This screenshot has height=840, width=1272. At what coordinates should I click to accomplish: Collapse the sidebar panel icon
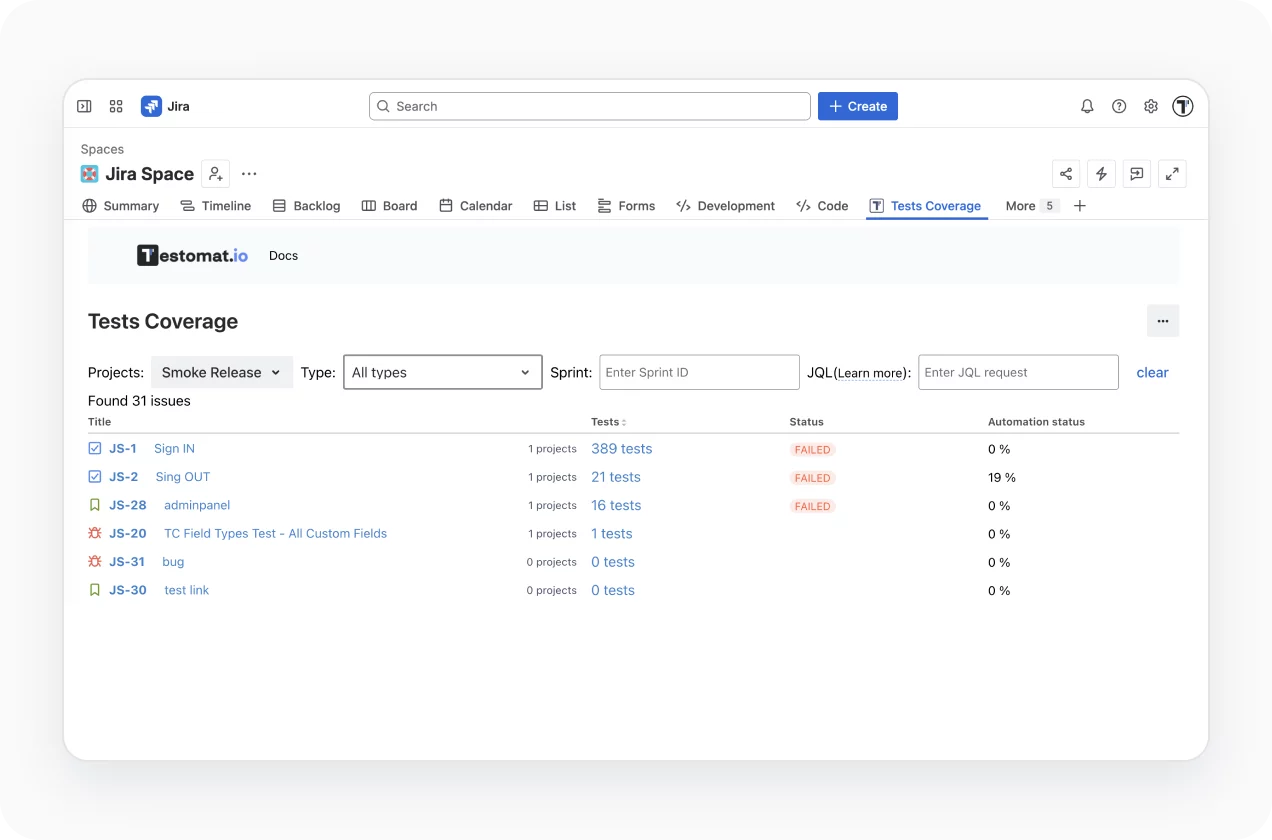click(85, 106)
